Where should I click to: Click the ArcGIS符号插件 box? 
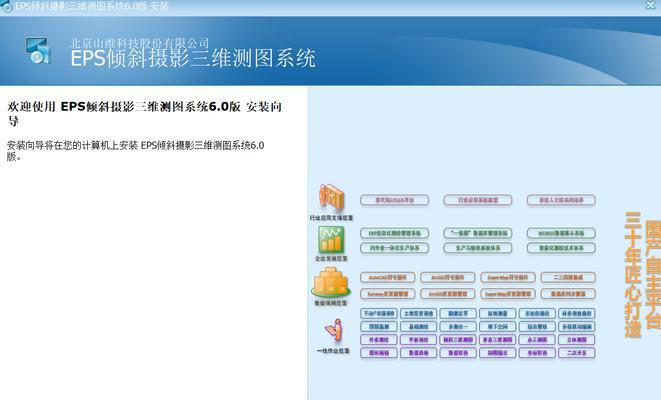click(x=448, y=277)
